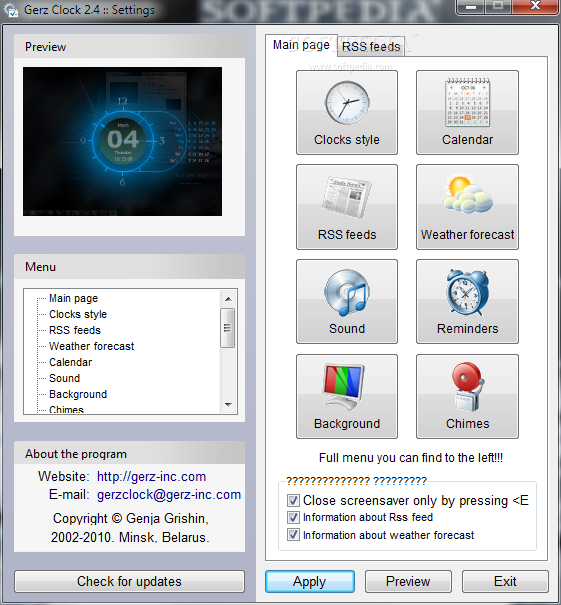Select RSS feeds in the Menu tree
561x605 pixels.
75,330
